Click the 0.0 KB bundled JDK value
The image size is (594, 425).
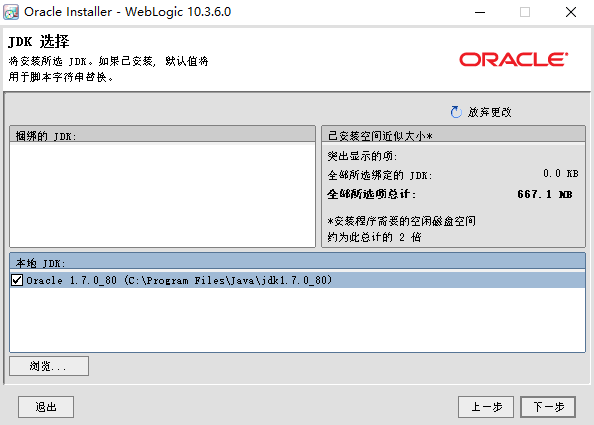pos(560,173)
